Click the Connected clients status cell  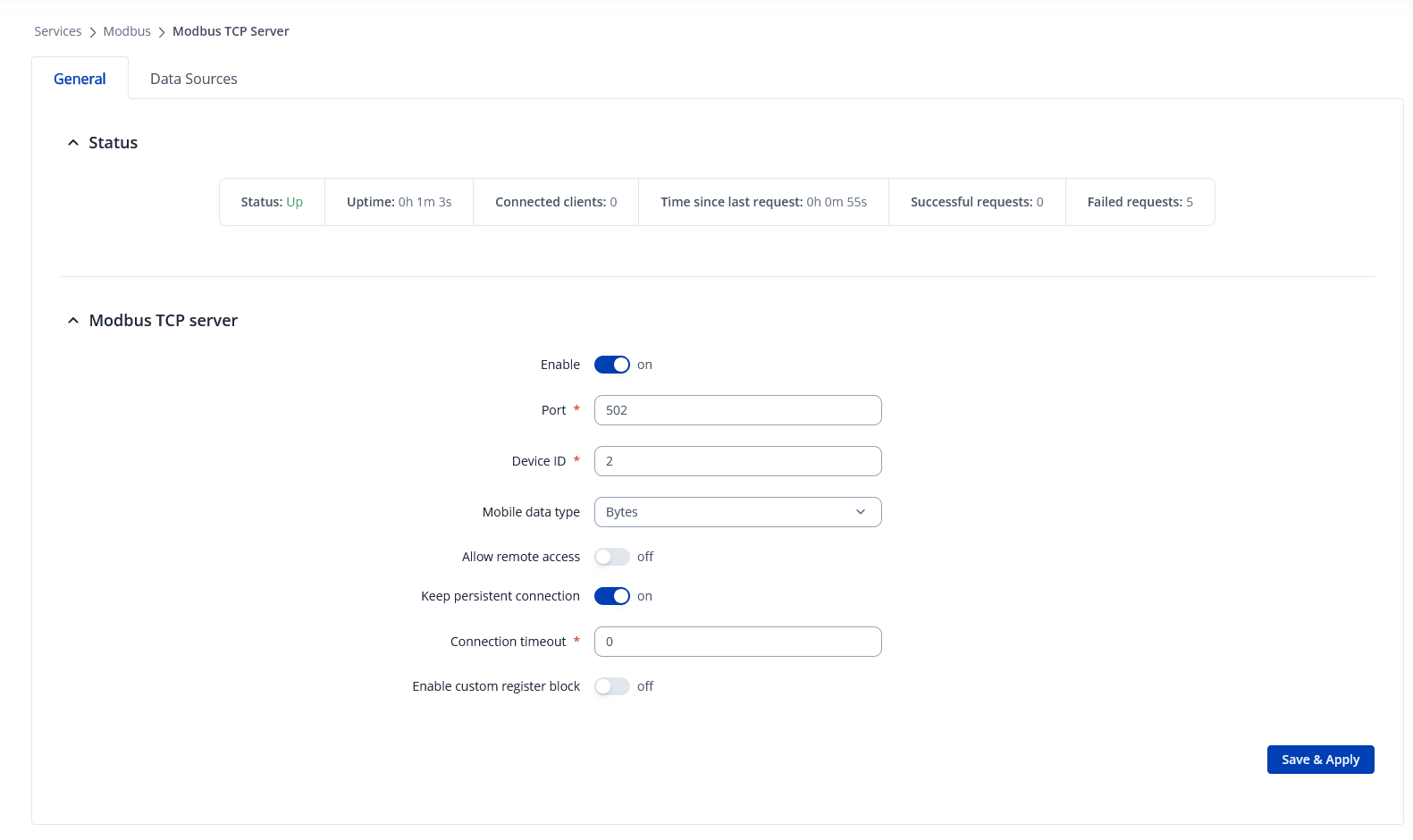pyautogui.click(x=556, y=202)
